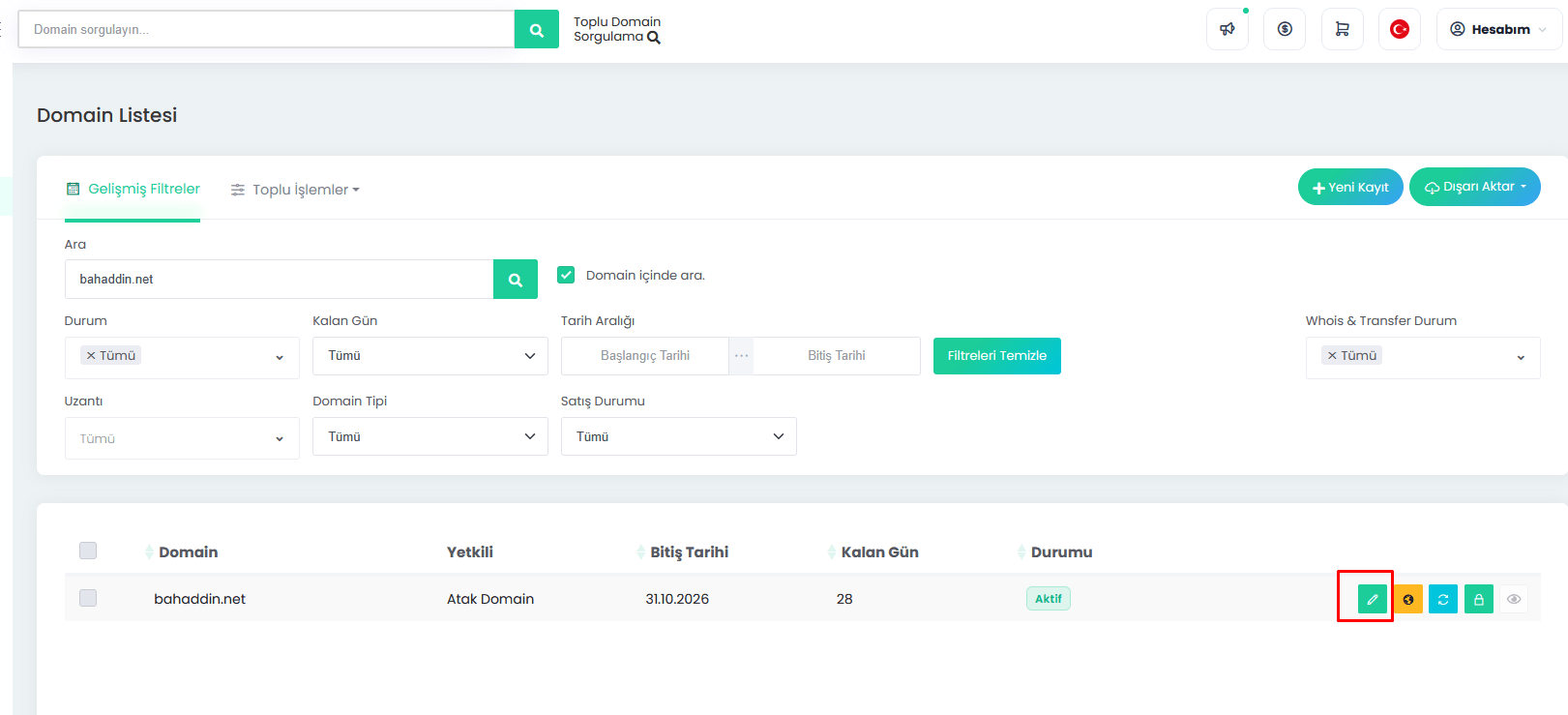Click the dots between date range fields

point(741,356)
